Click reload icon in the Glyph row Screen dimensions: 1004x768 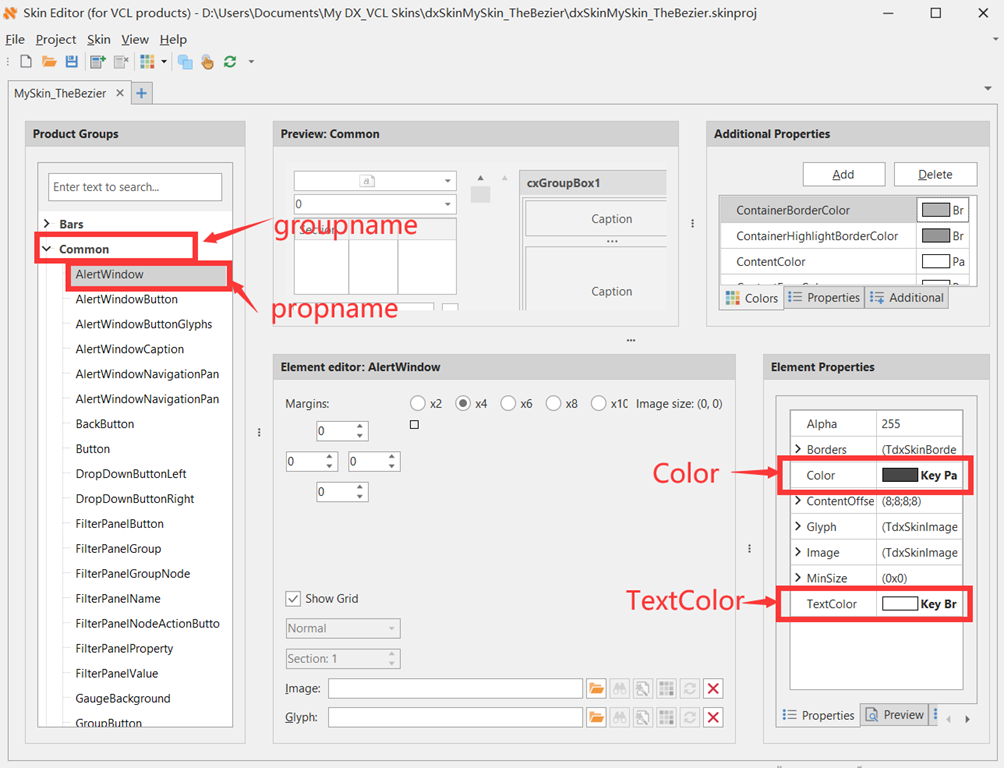[x=690, y=717]
